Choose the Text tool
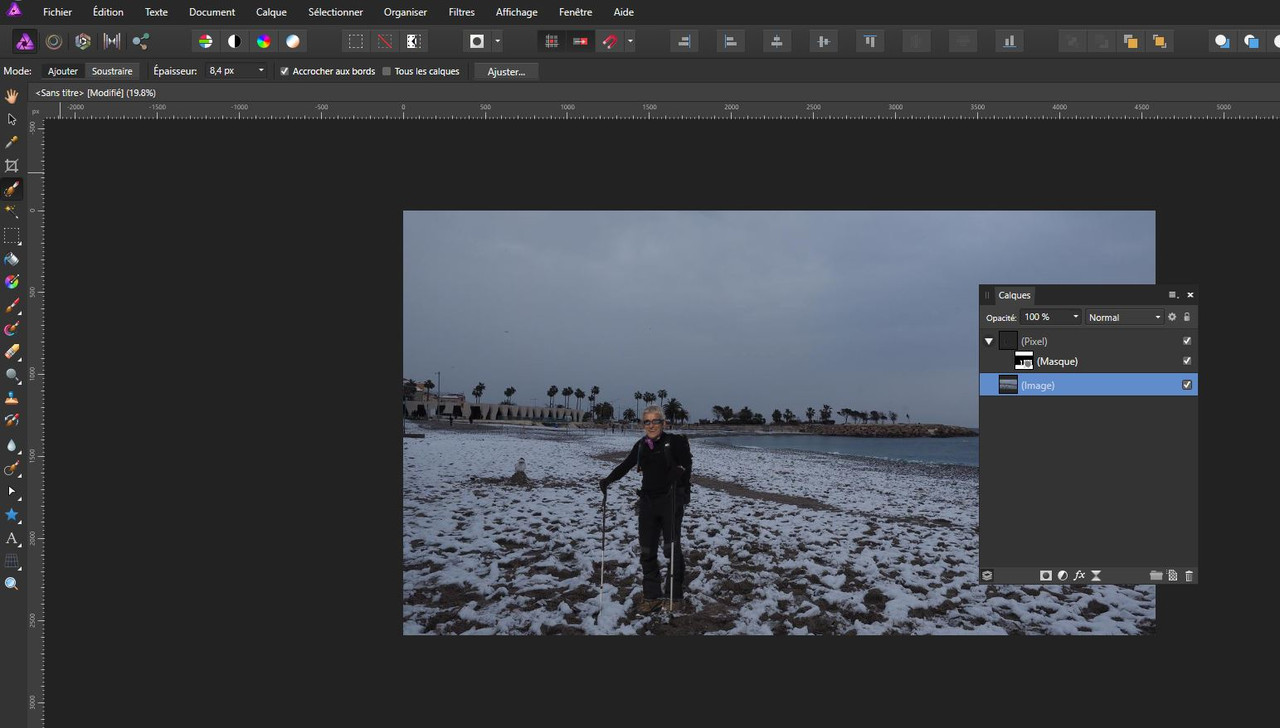The width and height of the screenshot is (1280, 728). (12, 539)
